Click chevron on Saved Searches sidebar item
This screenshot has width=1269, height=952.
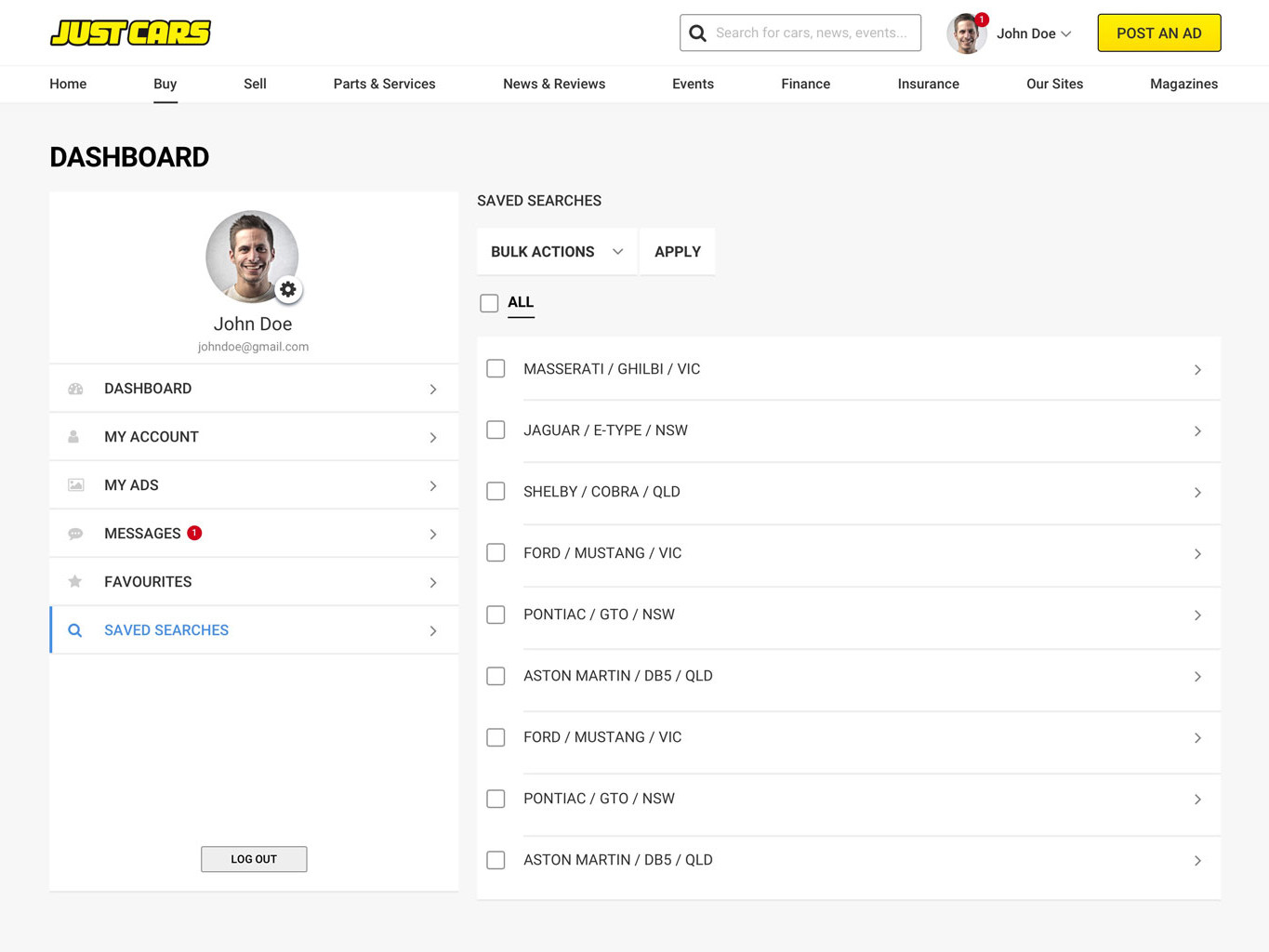433,631
